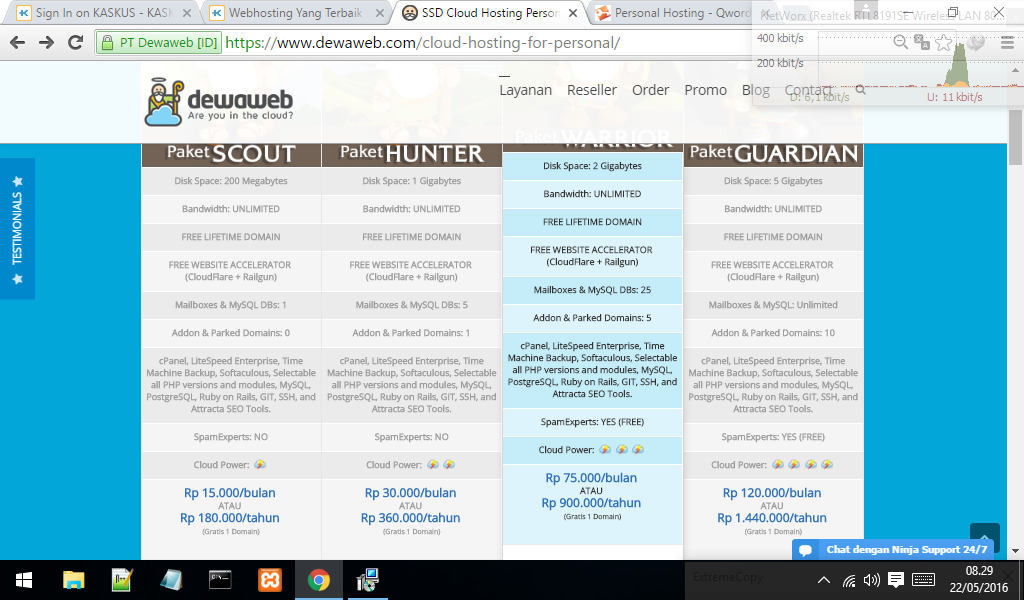The image size is (1024, 600).
Task: Click the touch keyboard tray icon
Action: (x=923, y=580)
